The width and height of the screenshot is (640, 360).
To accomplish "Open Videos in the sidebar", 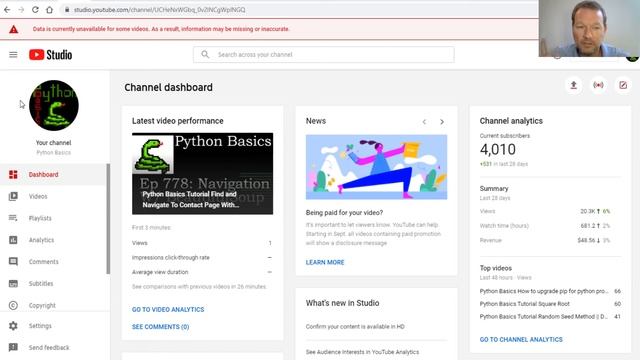I will pyautogui.click(x=53, y=196).
